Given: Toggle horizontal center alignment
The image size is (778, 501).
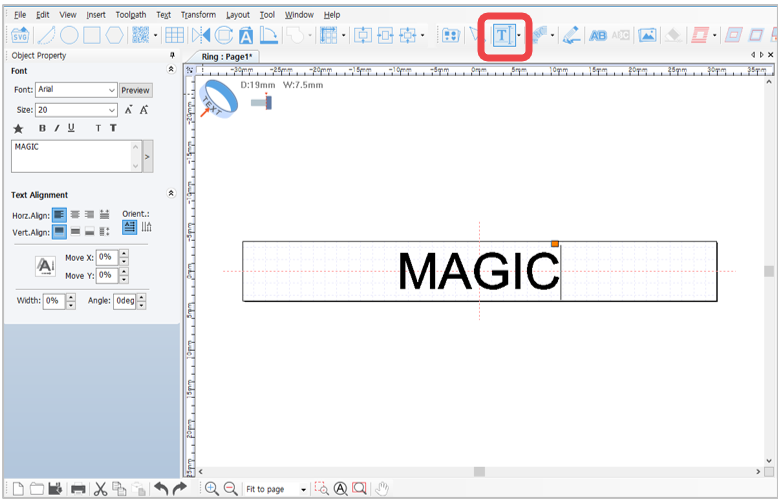Looking at the screenshot, I should coord(75,214).
